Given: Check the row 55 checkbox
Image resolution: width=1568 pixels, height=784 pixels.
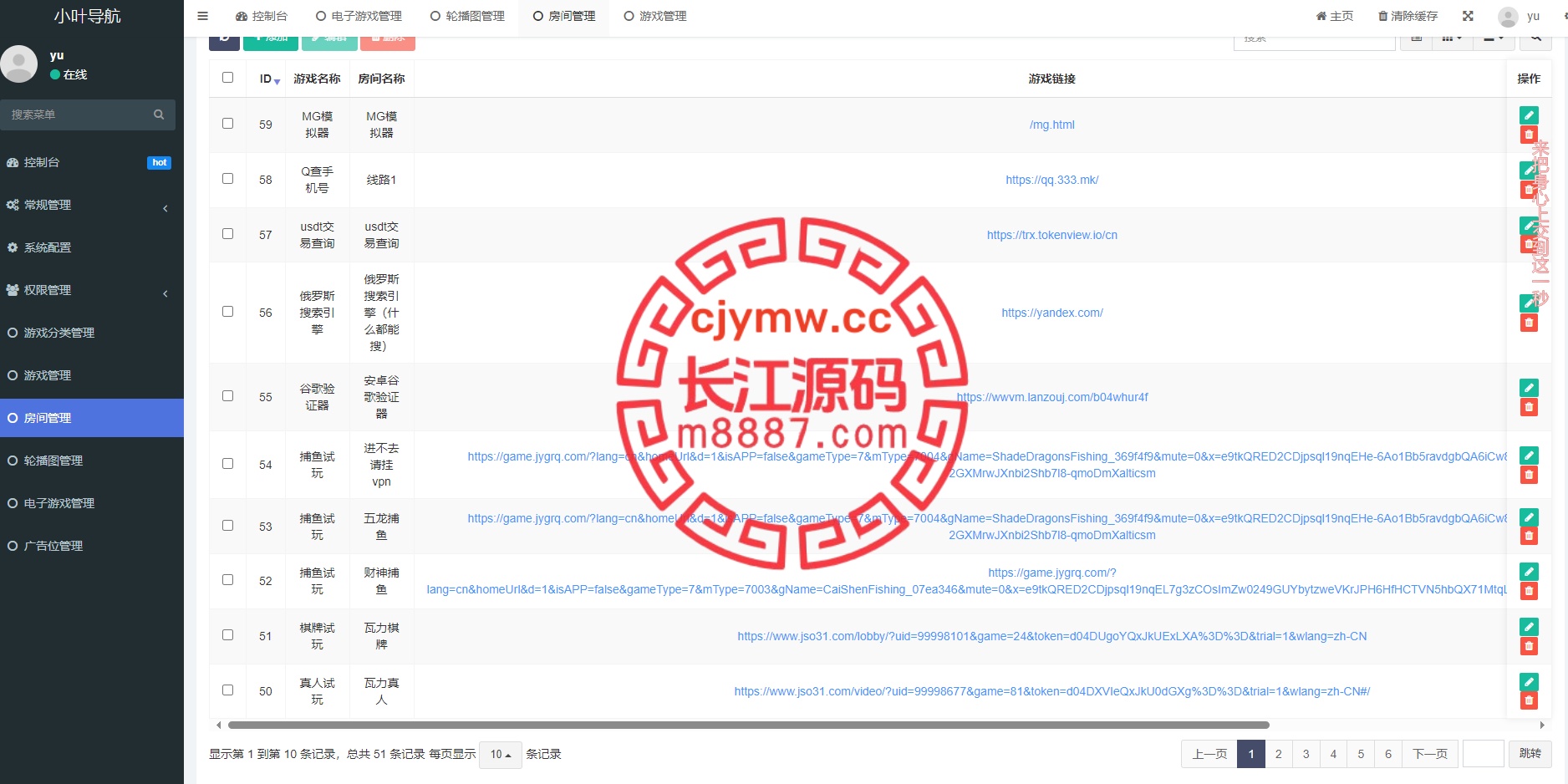Looking at the screenshot, I should pos(227,396).
